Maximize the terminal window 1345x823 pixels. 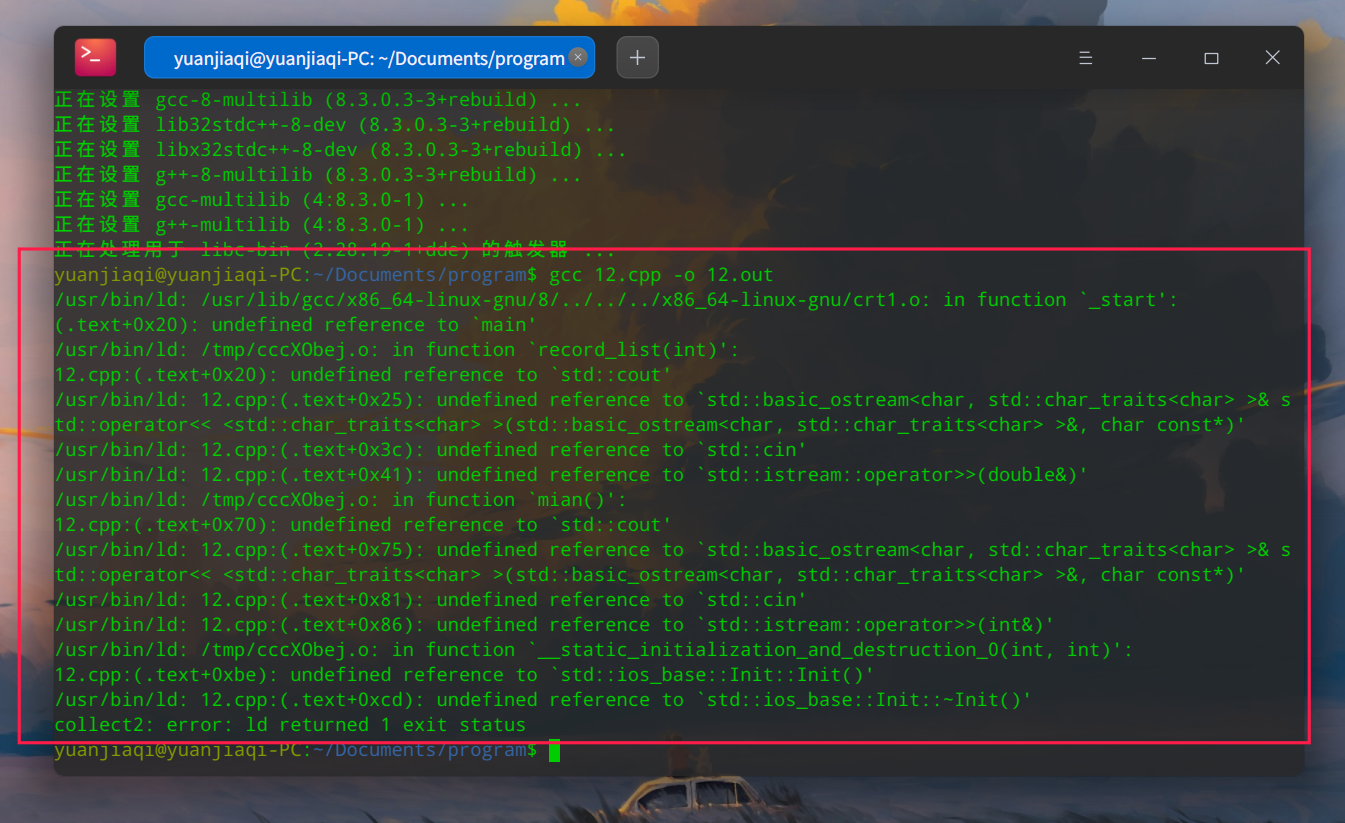click(1211, 58)
